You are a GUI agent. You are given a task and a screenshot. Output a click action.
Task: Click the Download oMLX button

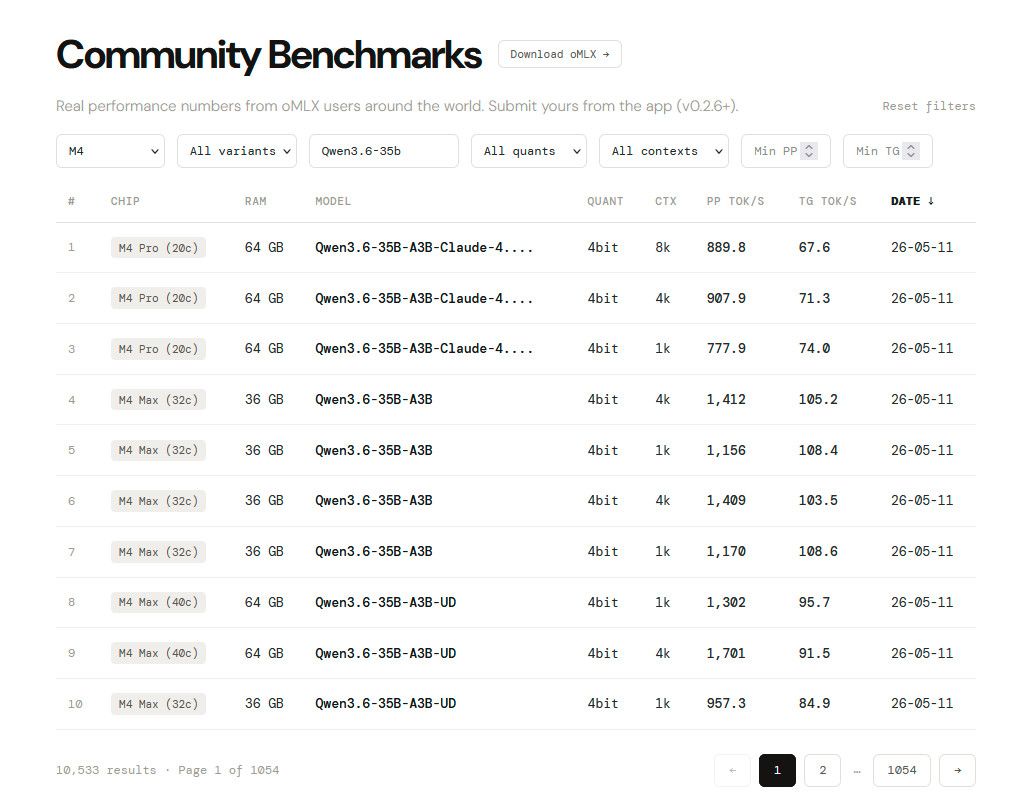[x=559, y=54]
